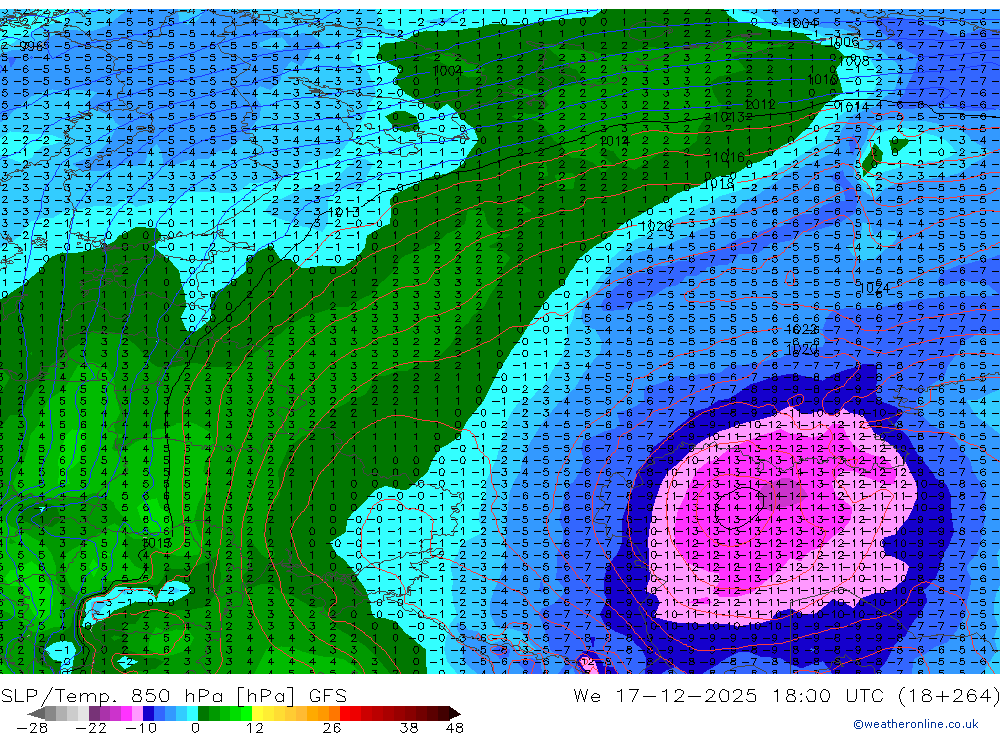Click the gray arrow at the legend's cold end
Image resolution: width=1000 pixels, height=733 pixels.
36,713
